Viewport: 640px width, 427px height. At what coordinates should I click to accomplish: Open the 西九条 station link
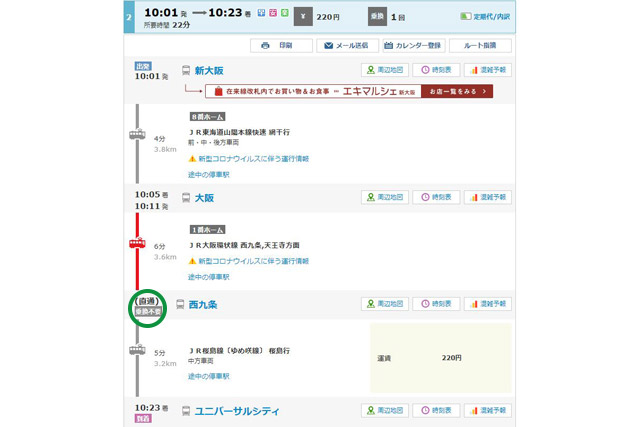(x=203, y=304)
